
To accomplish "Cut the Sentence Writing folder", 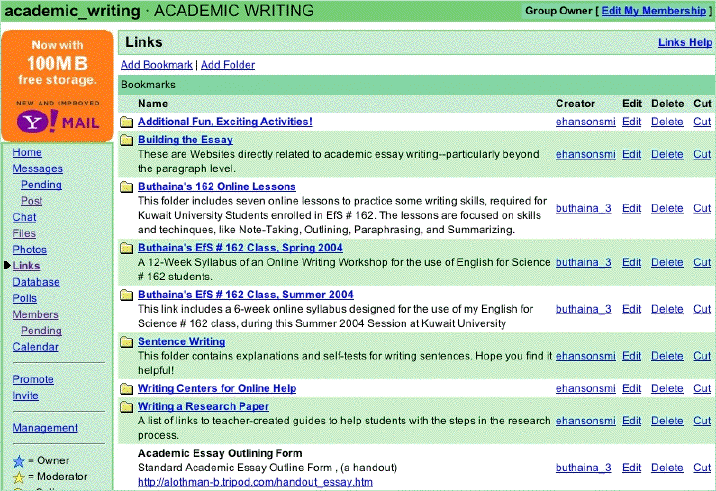I will tap(702, 356).
